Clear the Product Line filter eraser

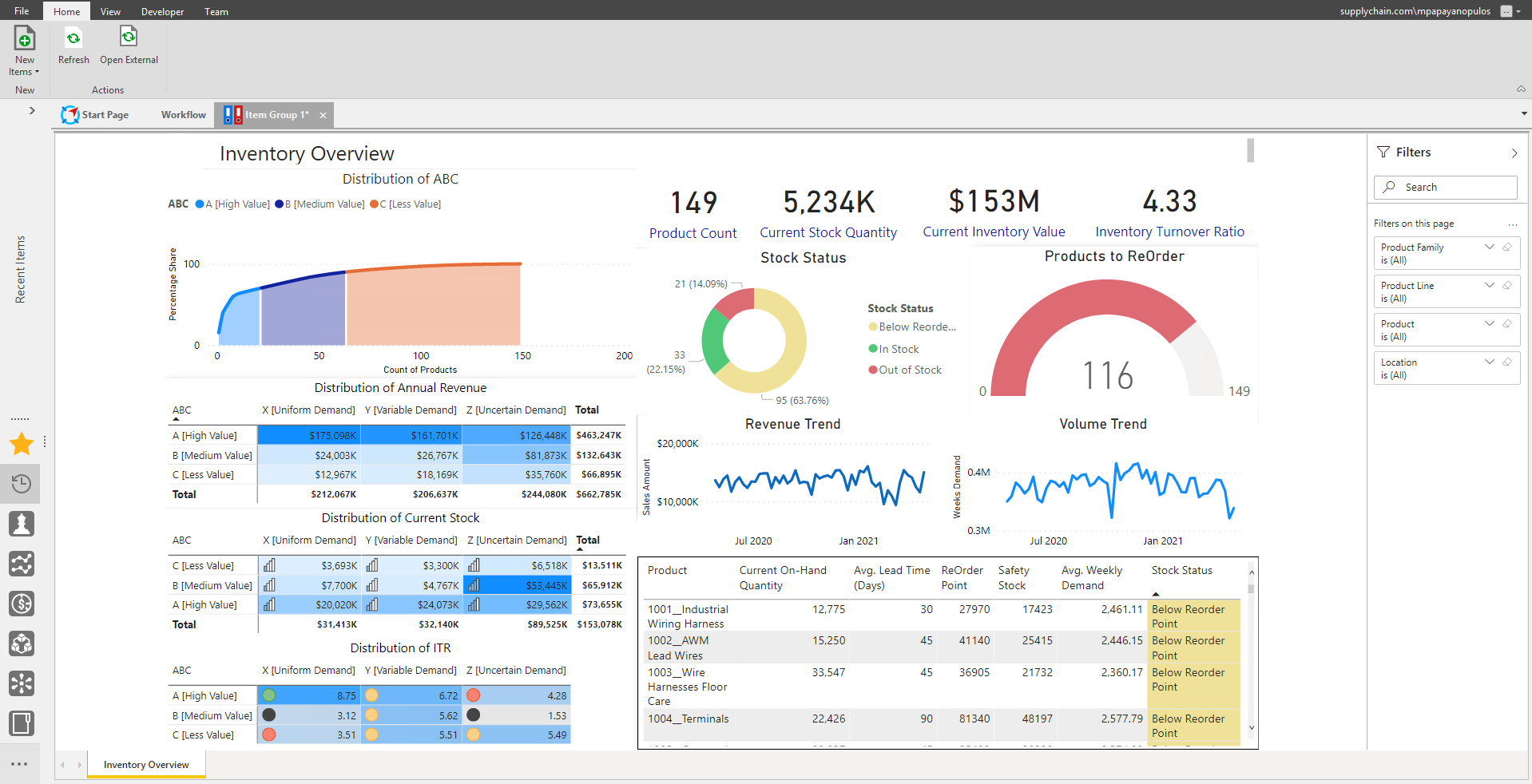[x=1507, y=285]
